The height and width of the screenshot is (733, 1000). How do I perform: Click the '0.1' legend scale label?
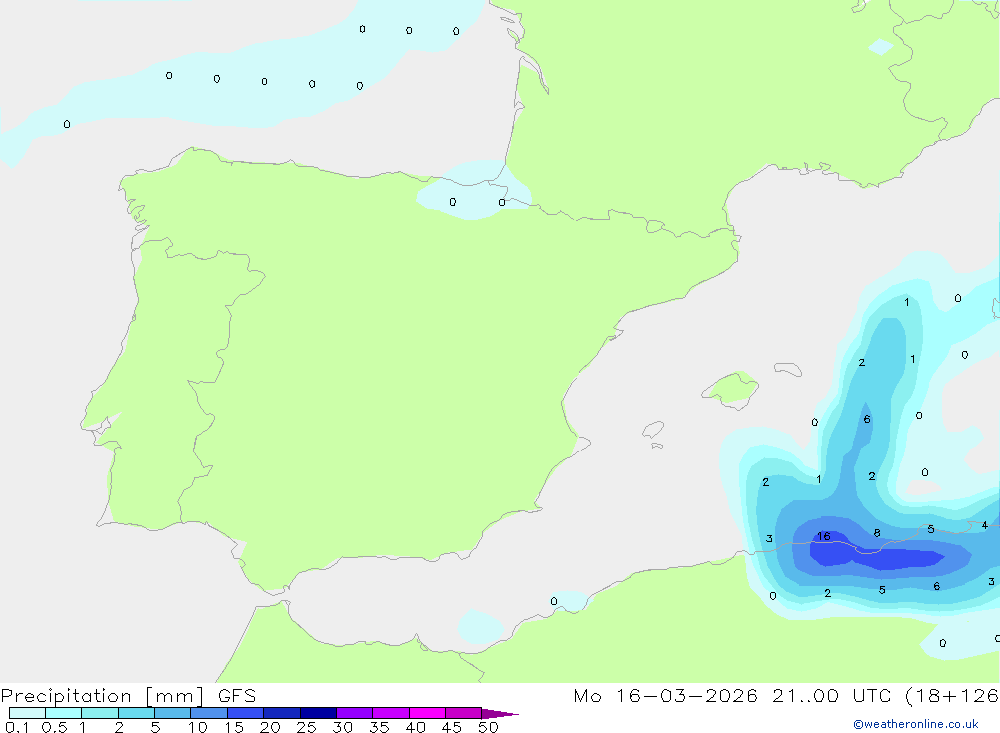click(17, 727)
